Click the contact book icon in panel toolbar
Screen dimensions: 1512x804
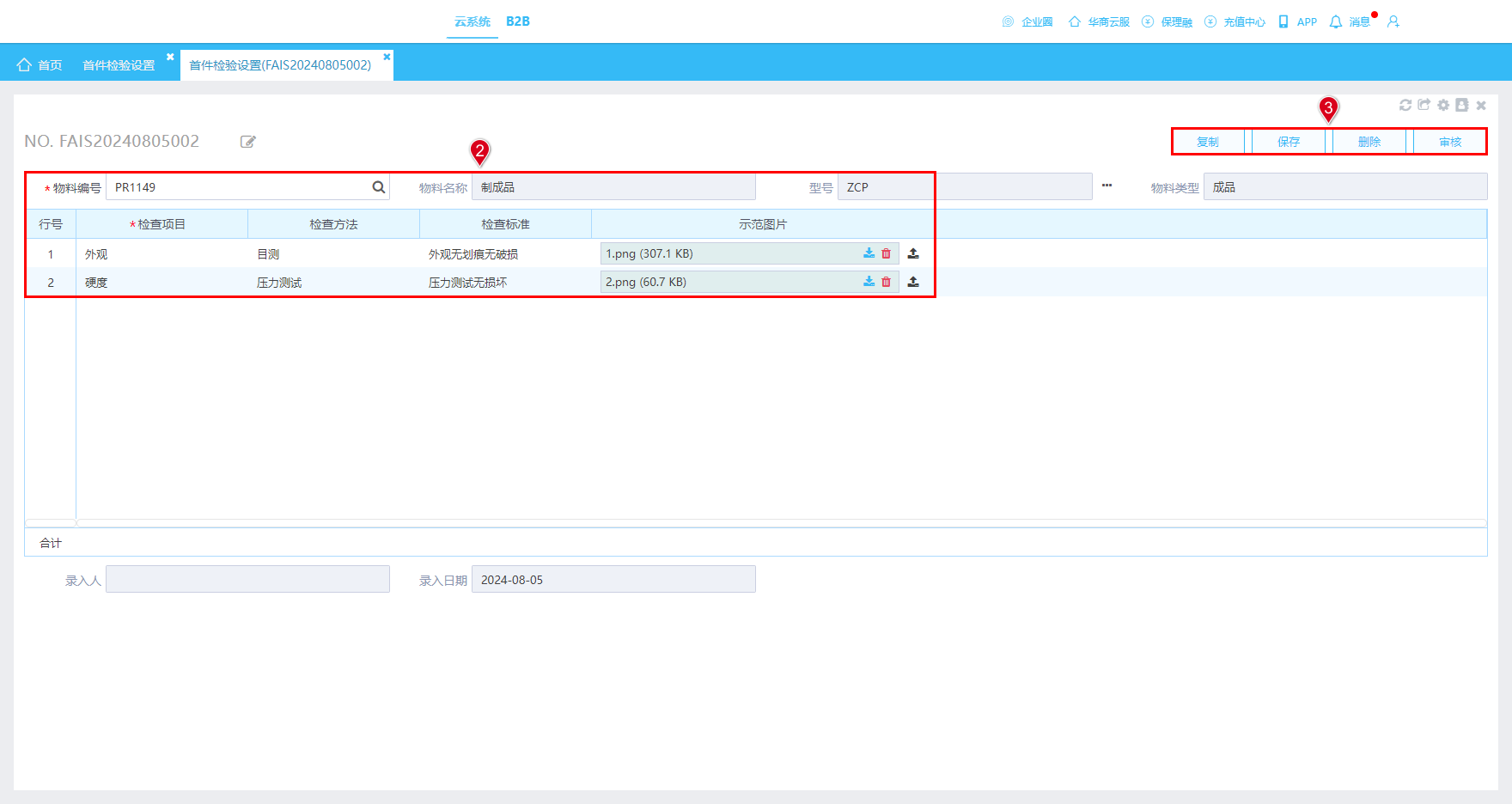coord(1462,105)
